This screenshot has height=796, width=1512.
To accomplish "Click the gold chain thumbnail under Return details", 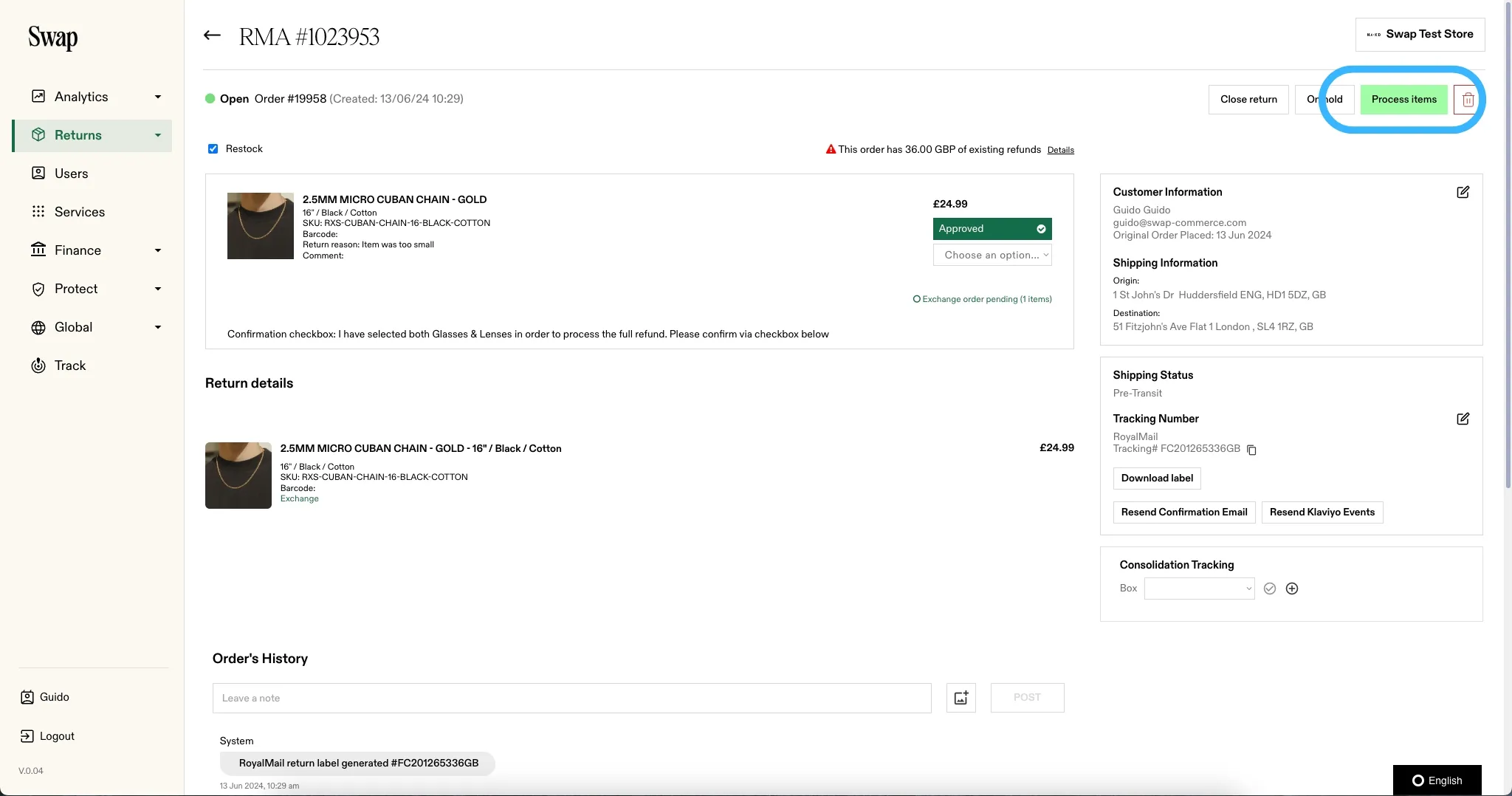I will click(x=238, y=476).
